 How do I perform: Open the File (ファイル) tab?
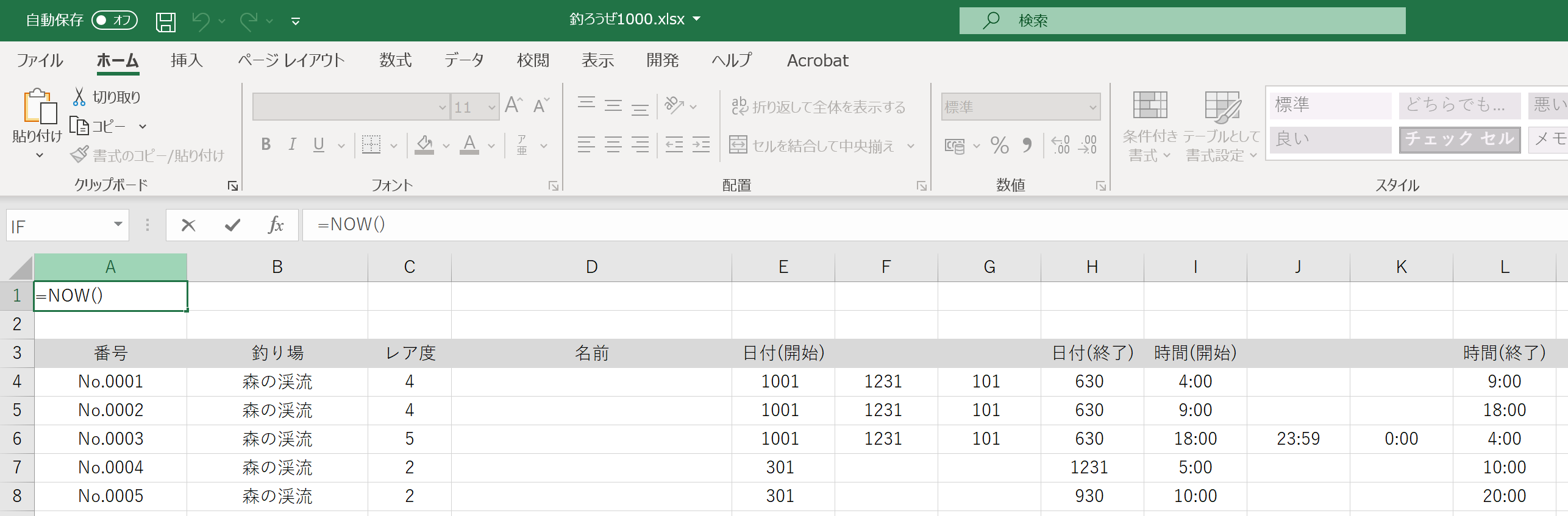(x=40, y=60)
